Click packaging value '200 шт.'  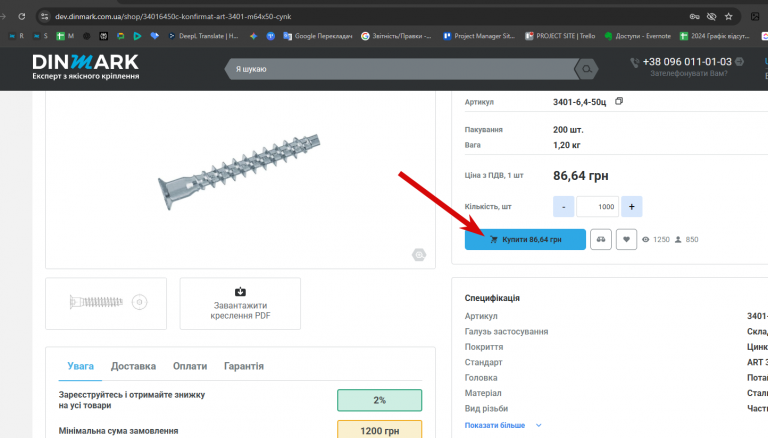pyautogui.click(x=568, y=130)
